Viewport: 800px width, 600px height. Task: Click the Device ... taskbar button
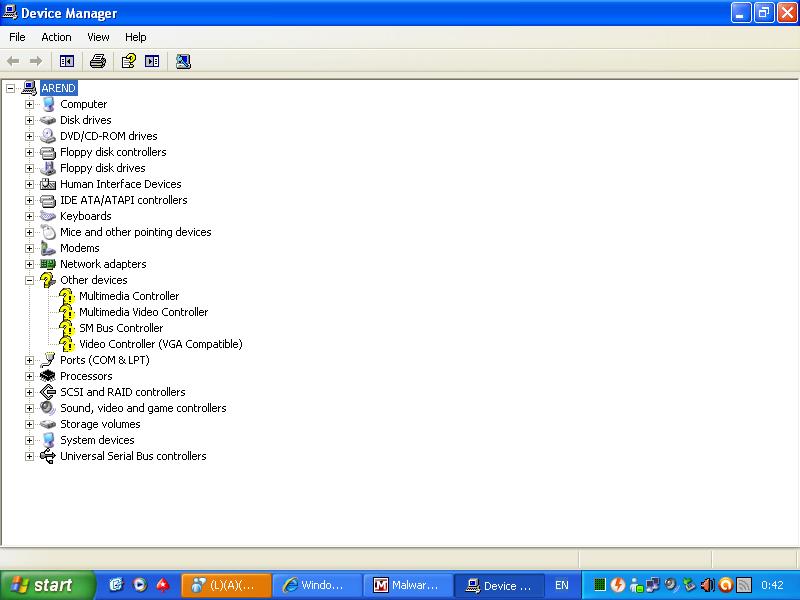pyautogui.click(x=498, y=585)
